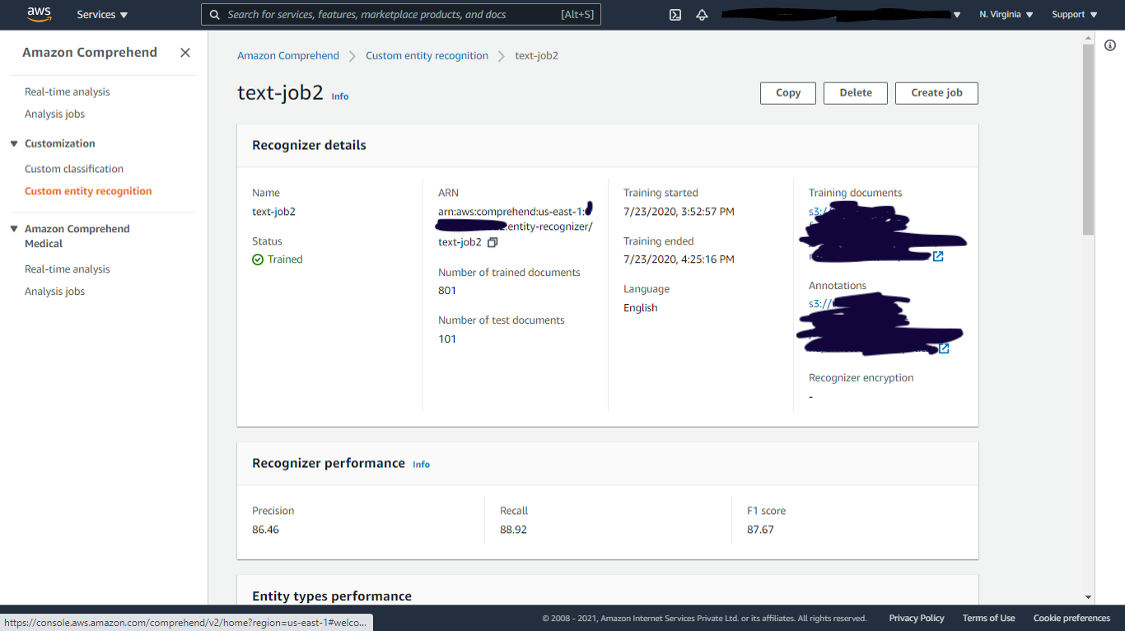Click the page vertical scrollbar thumb

point(1088,140)
